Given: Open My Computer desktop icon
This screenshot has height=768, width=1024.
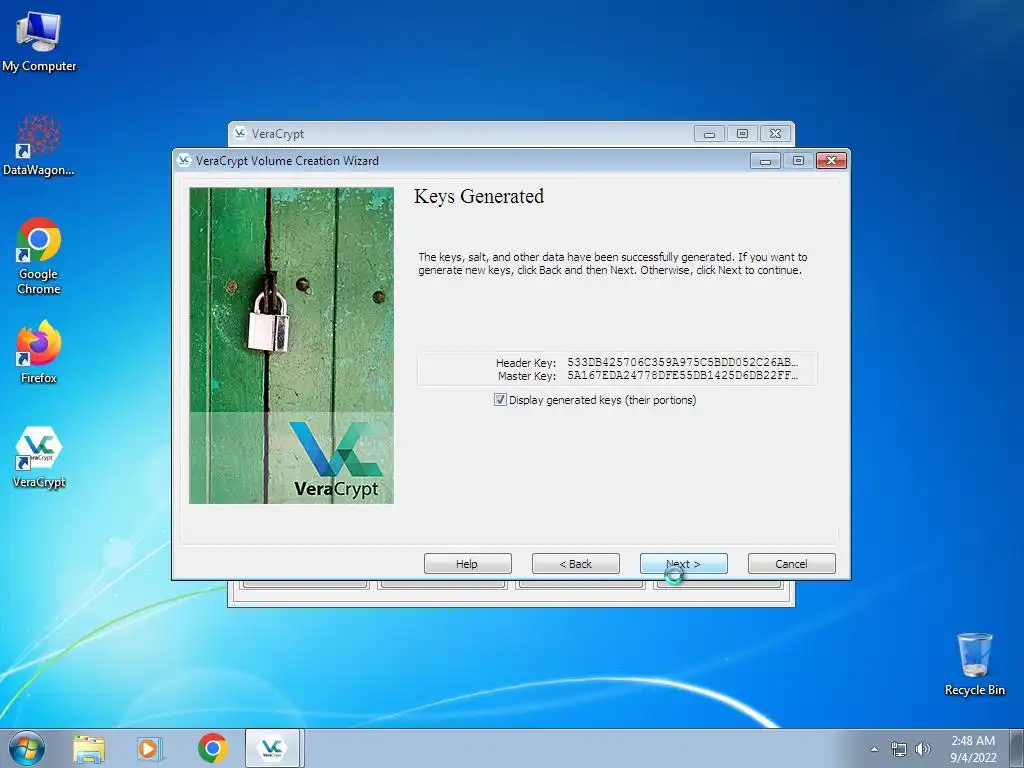Looking at the screenshot, I should pos(39,40).
